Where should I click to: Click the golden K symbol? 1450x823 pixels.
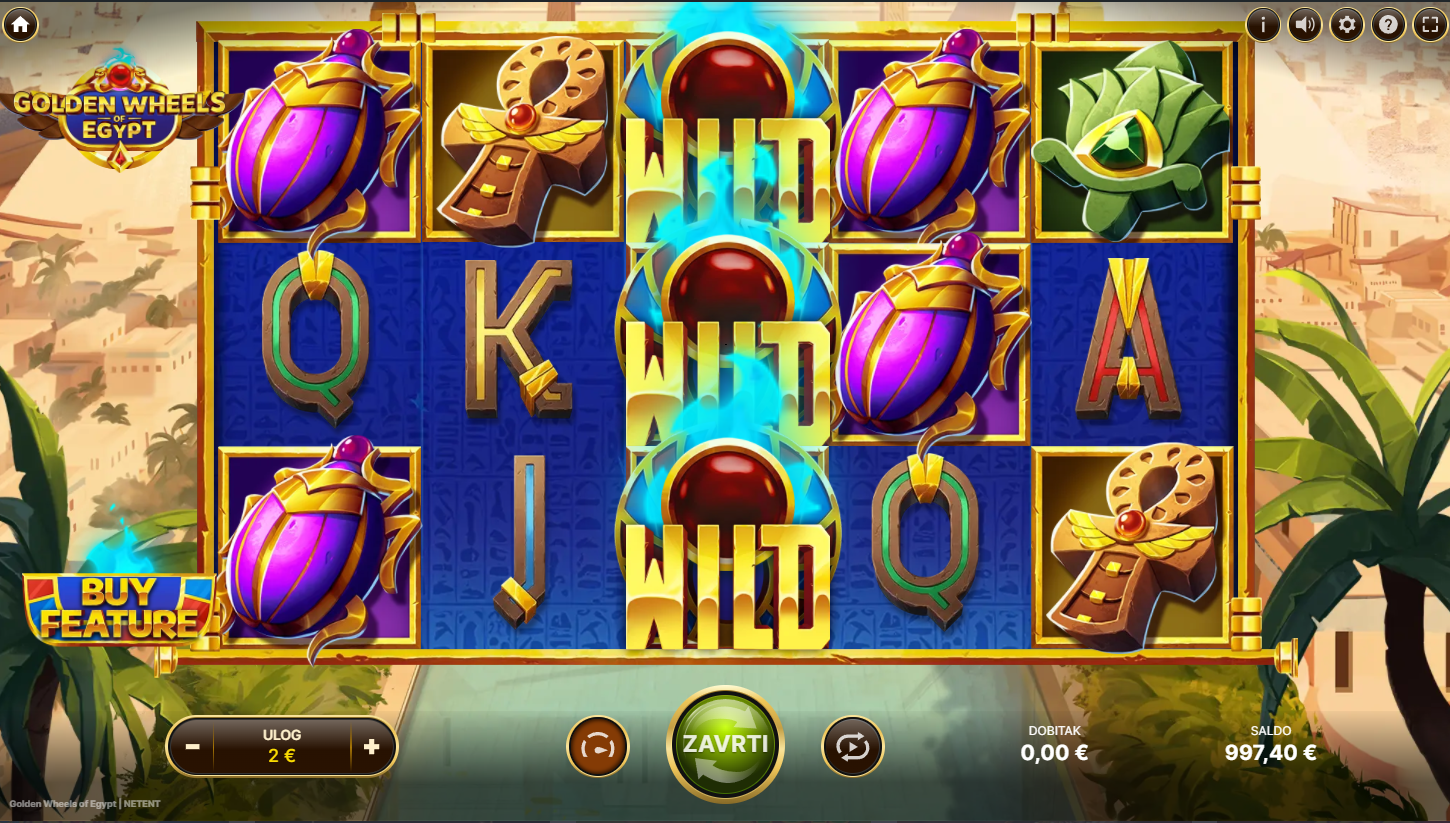[519, 337]
